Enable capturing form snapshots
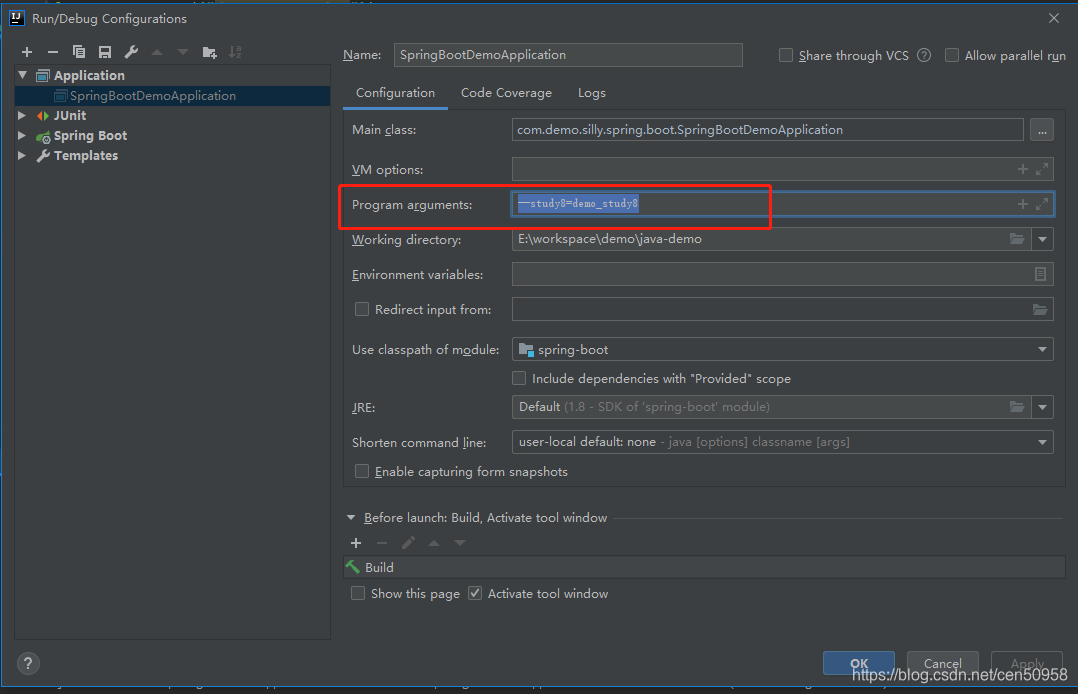The height and width of the screenshot is (694, 1078). tap(362, 471)
